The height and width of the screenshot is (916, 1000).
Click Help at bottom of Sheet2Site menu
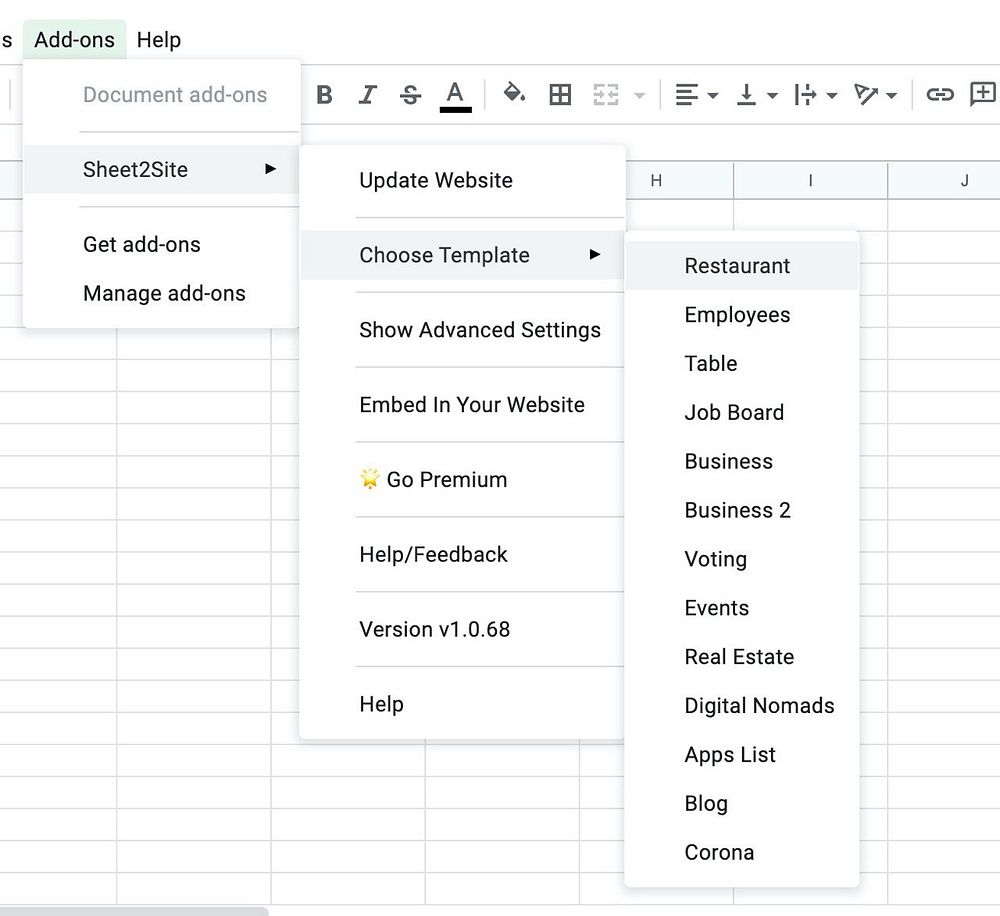point(462,704)
